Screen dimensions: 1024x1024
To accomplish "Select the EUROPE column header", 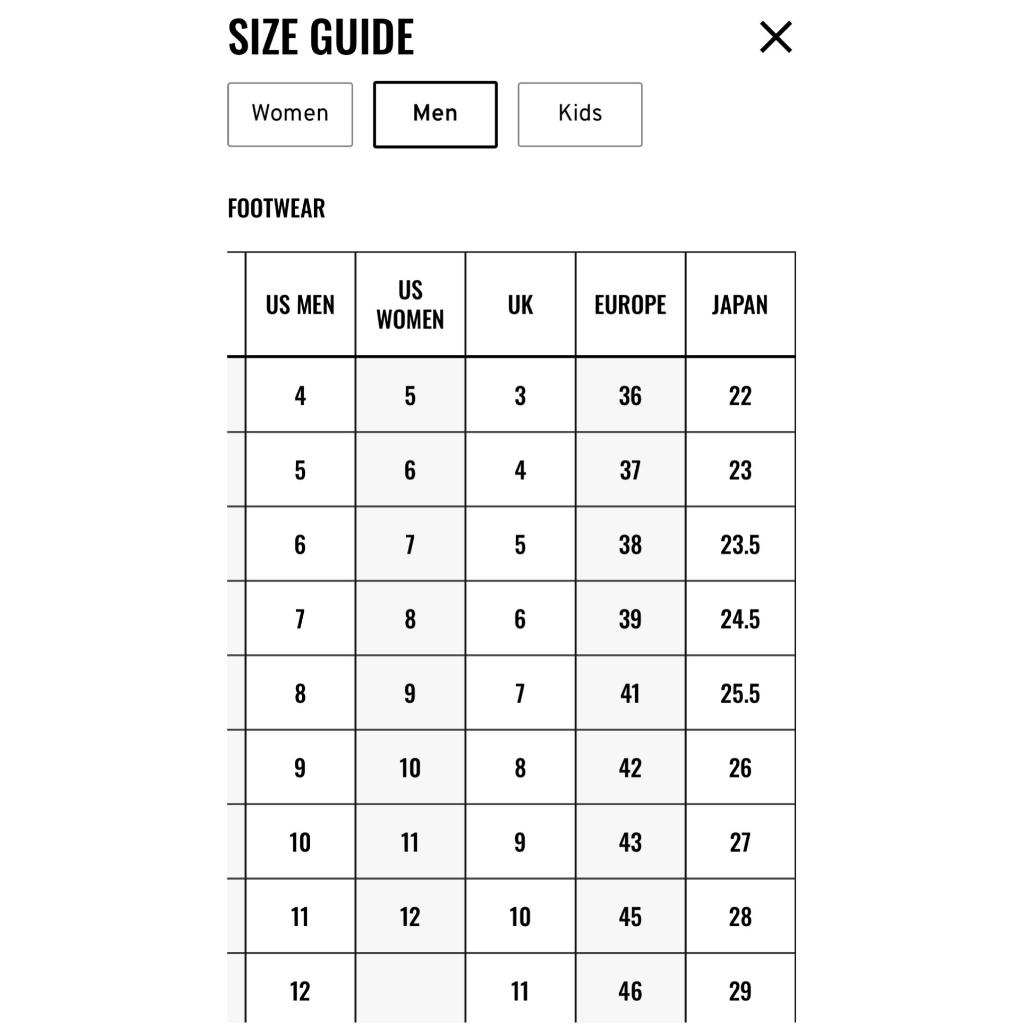I will click(630, 305).
